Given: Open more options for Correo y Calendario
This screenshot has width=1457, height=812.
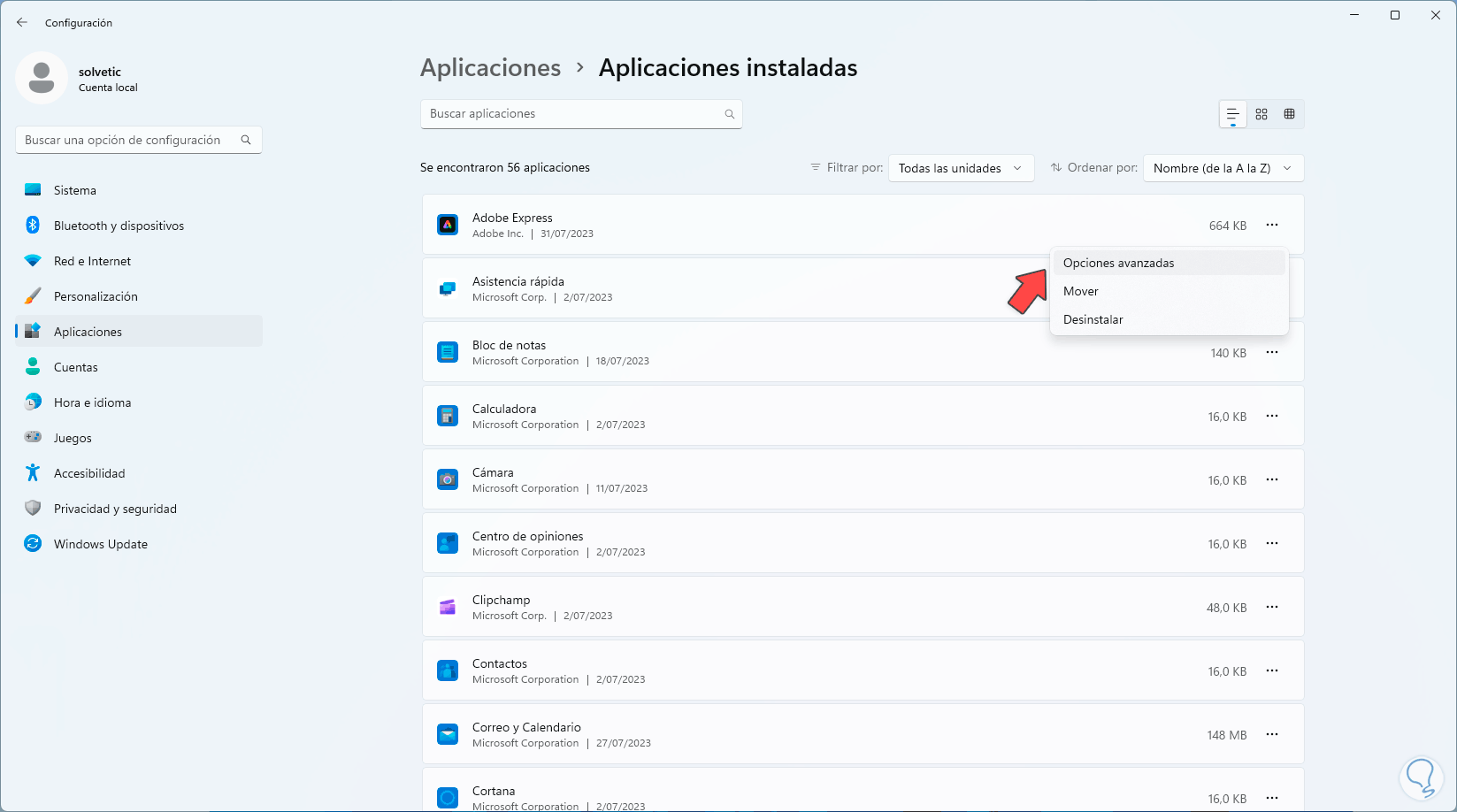Looking at the screenshot, I should point(1272,735).
